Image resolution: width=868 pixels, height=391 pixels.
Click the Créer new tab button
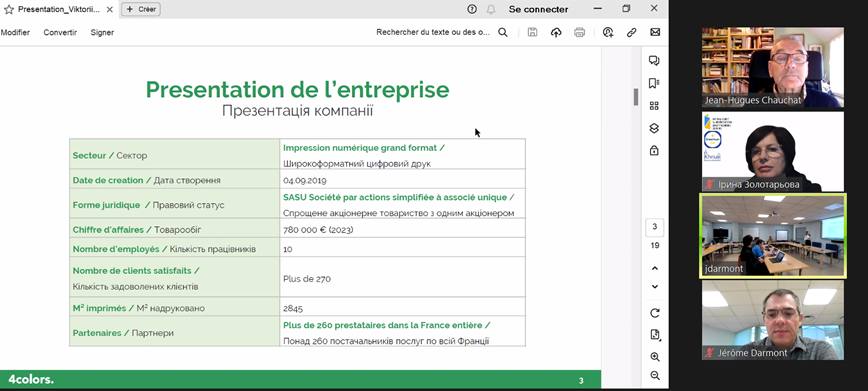point(141,9)
